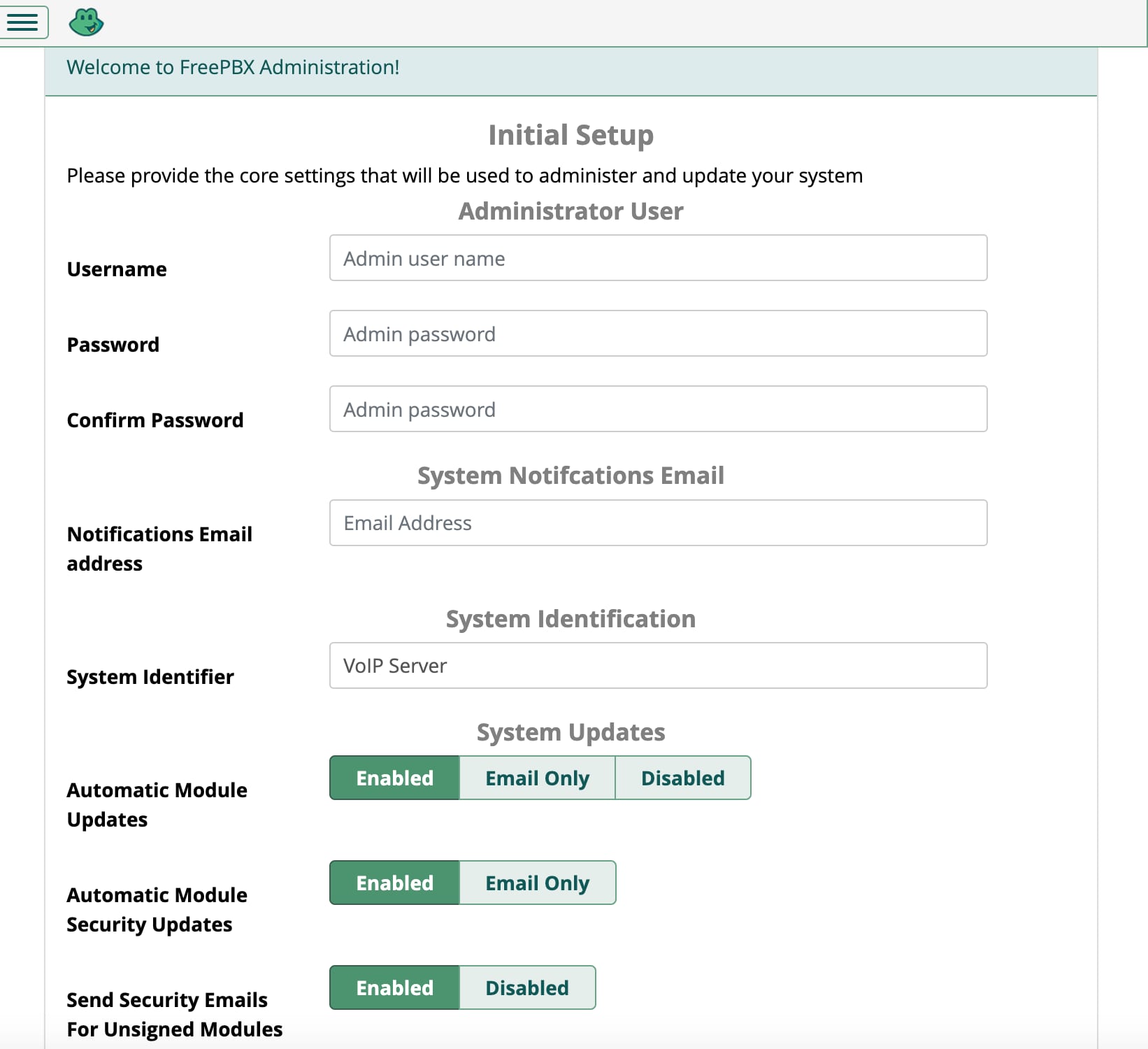This screenshot has height=1049, width=1148.
Task: Click the System Identification heading
Action: click(571, 618)
